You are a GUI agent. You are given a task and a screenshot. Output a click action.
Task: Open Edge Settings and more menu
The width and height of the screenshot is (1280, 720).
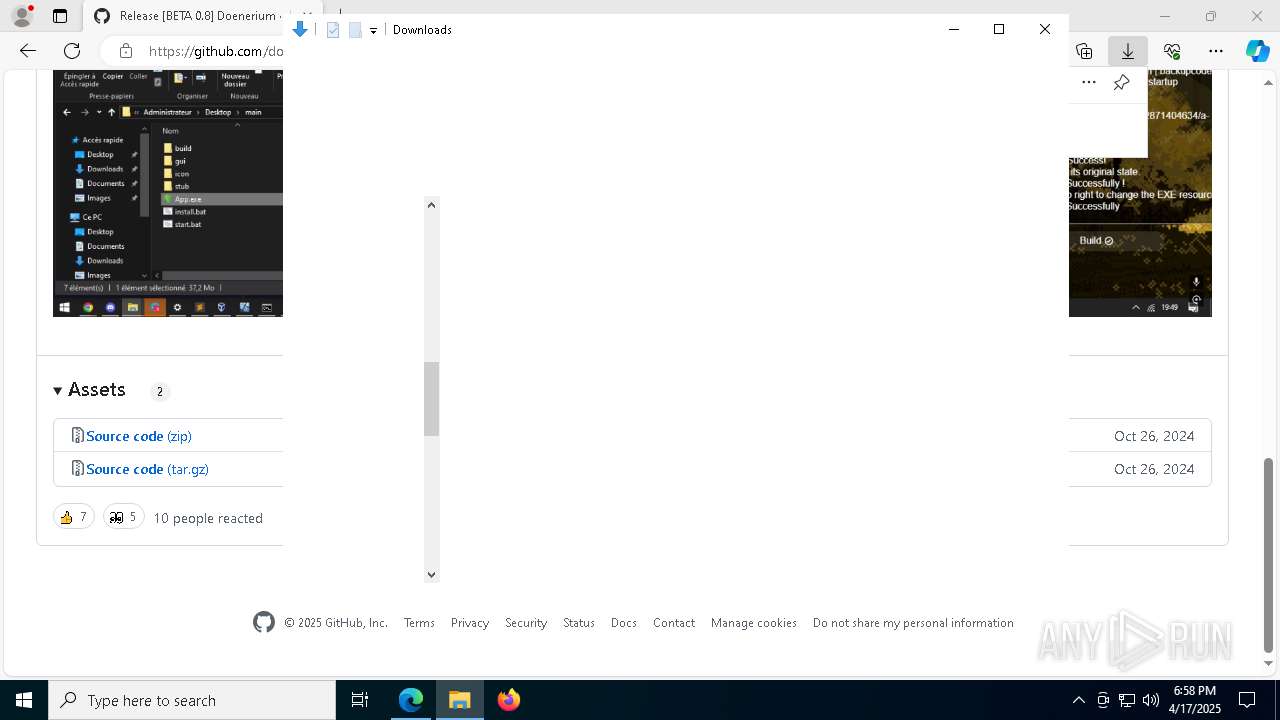click(1216, 51)
